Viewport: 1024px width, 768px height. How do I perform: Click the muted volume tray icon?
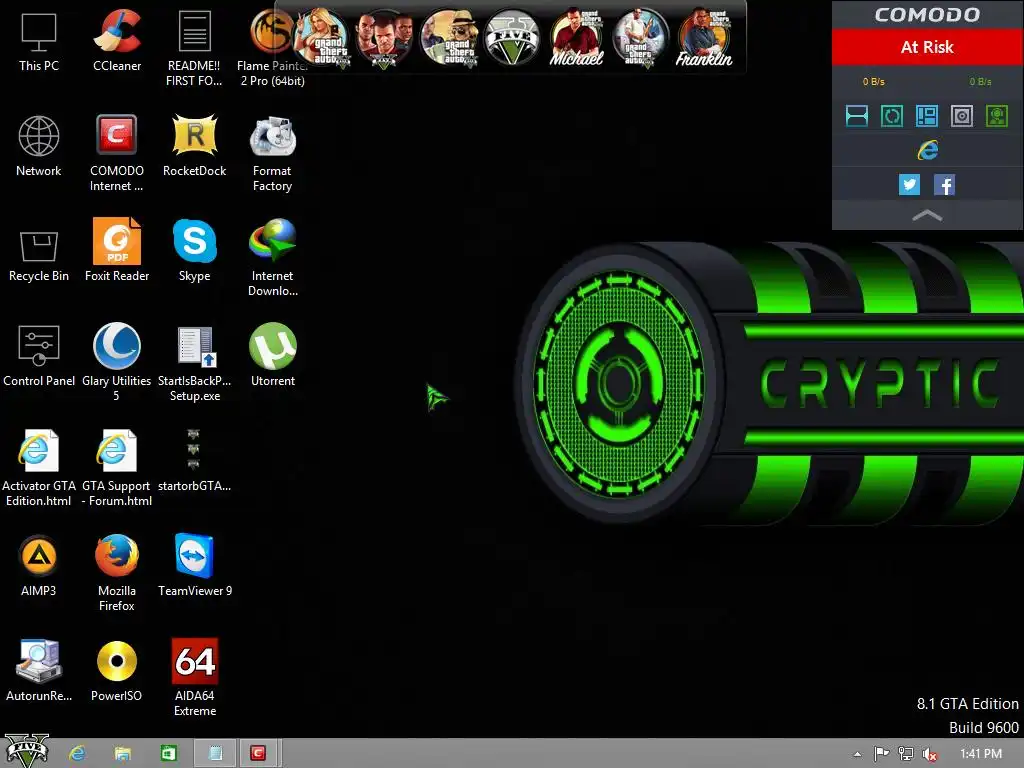click(x=930, y=754)
